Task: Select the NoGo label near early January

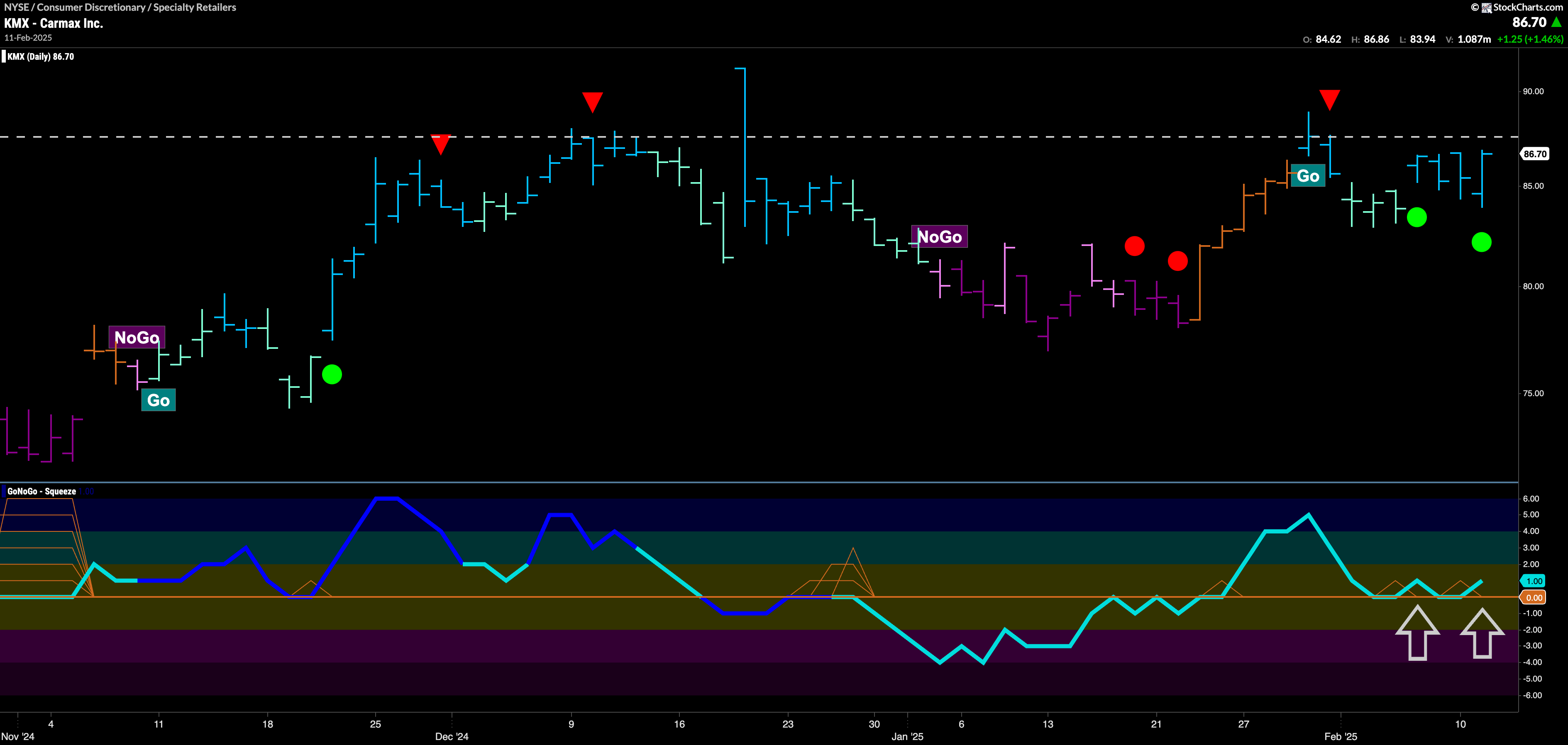Action: click(x=939, y=236)
